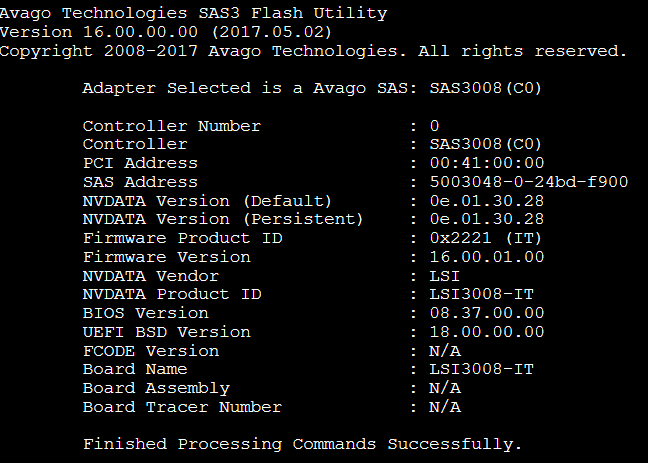
Task: Click the Copyright 2008-2017 Avago Technologies line
Action: (x=314, y=51)
